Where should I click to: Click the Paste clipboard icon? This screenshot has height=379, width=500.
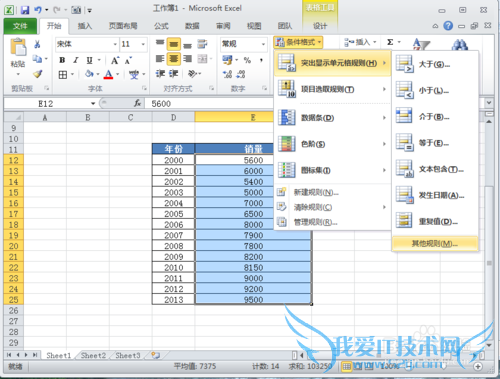(x=18, y=47)
